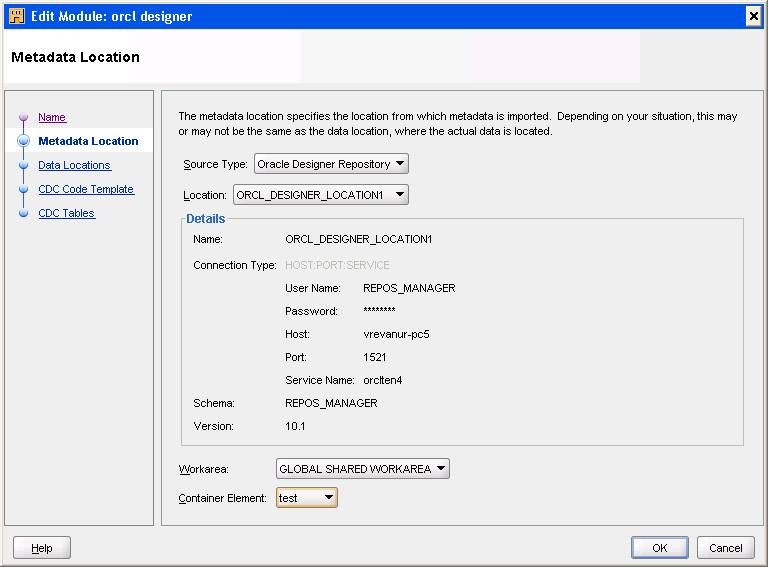Expand the Container Element dropdown

pos(307,497)
